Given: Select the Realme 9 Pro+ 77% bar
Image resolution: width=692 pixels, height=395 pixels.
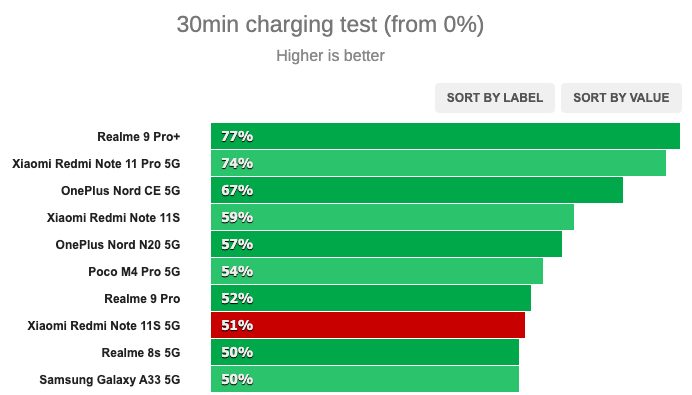Looking at the screenshot, I should 445,136.
